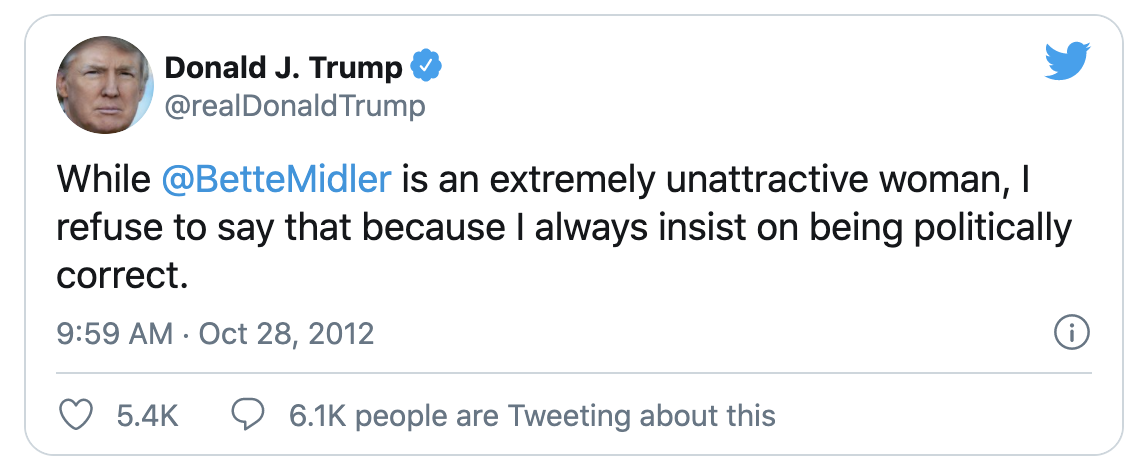The width and height of the screenshot is (1140, 470).
Task: Click the Twitter bird logo
Action: point(1067,61)
